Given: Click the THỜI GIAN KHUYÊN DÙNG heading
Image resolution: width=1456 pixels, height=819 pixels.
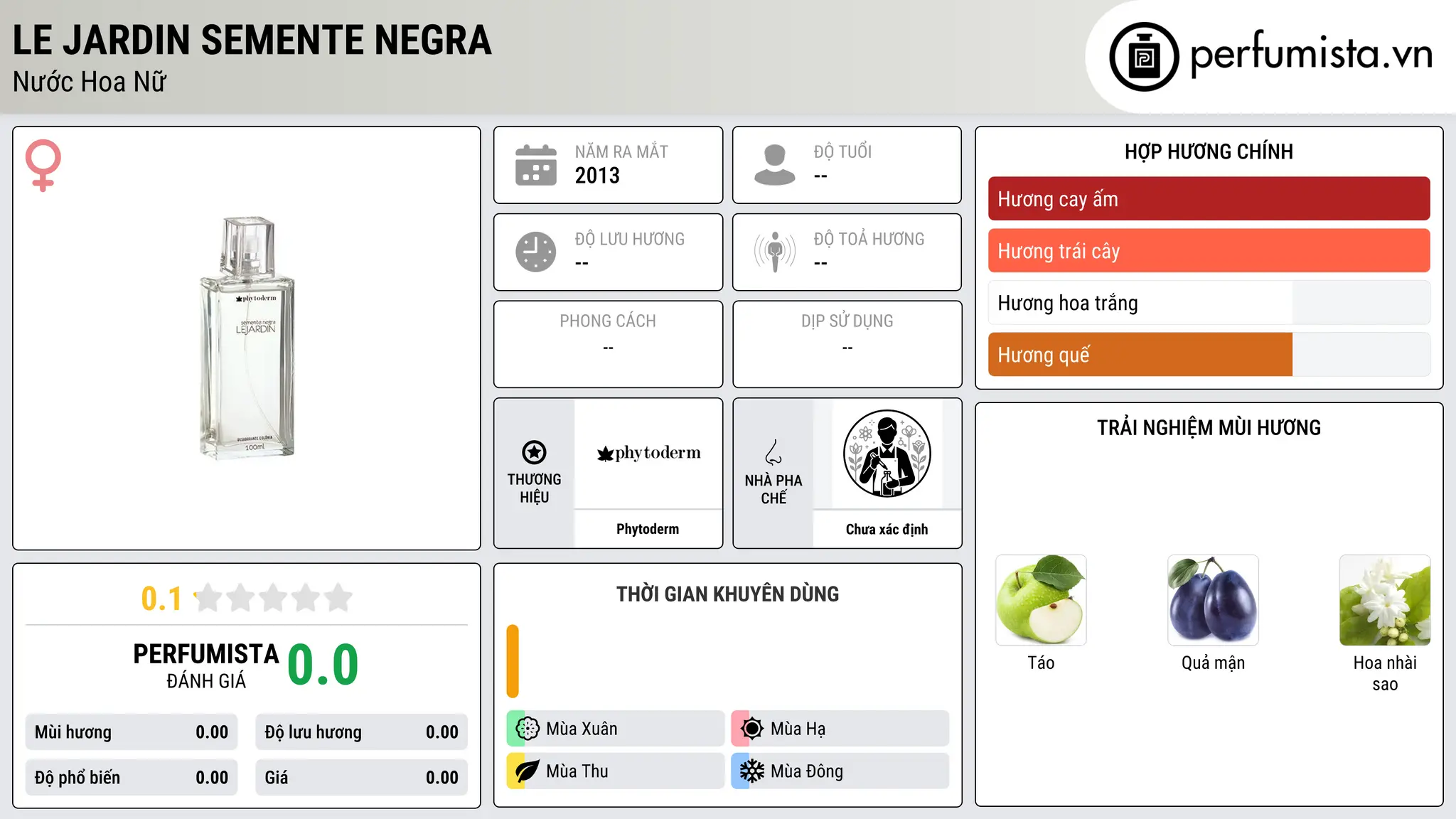Looking at the screenshot, I should point(728,594).
